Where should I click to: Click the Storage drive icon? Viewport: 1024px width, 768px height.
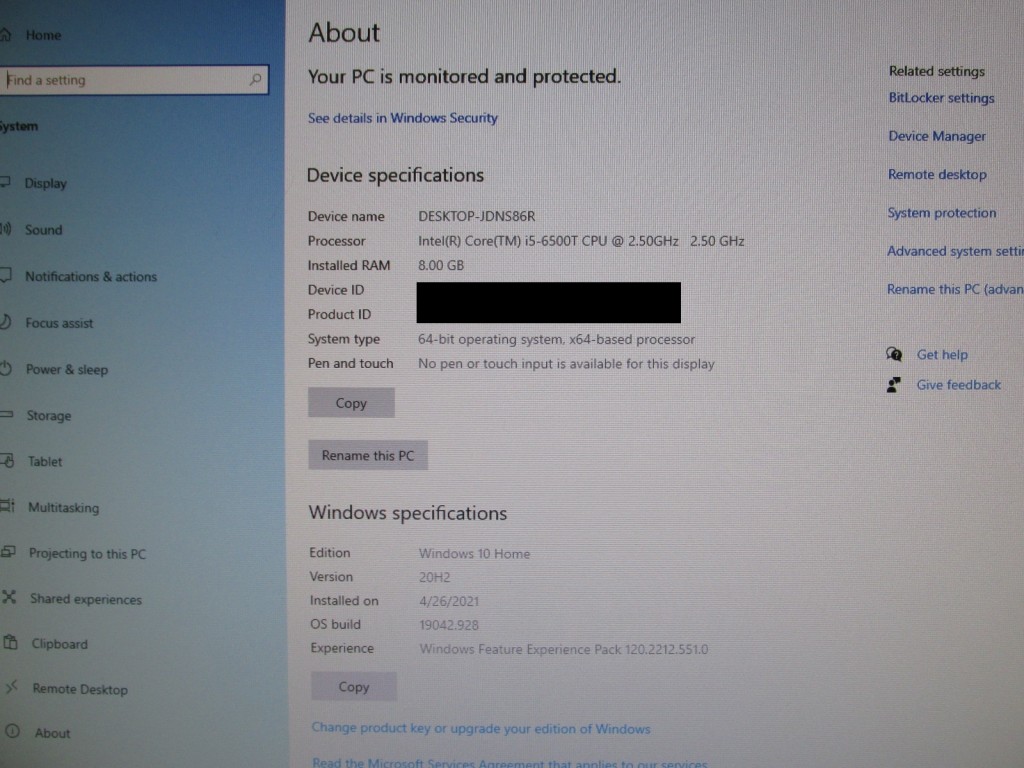[x=7, y=414]
